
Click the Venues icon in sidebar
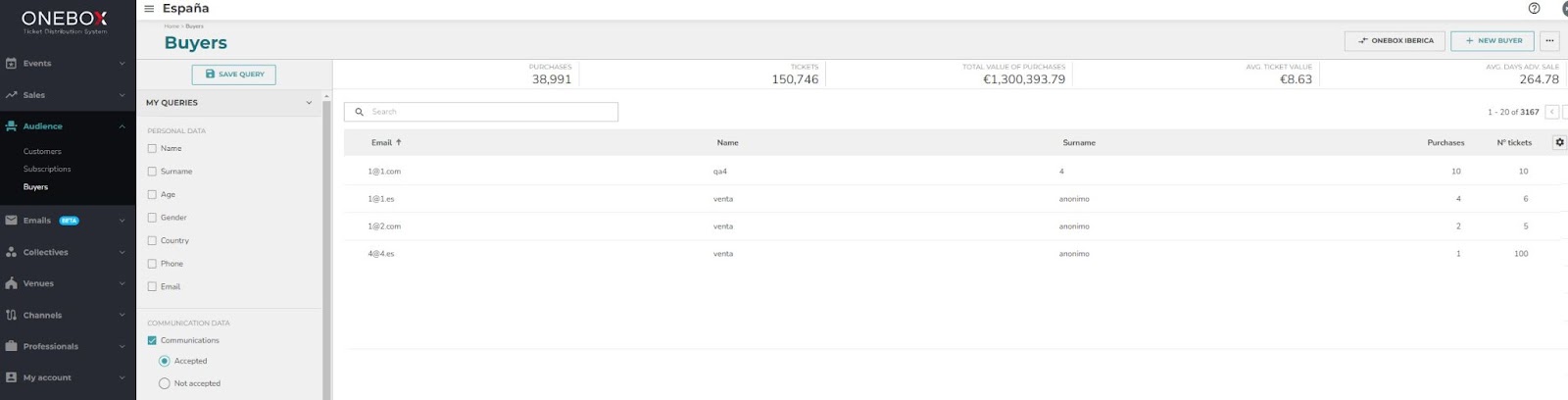(12, 283)
